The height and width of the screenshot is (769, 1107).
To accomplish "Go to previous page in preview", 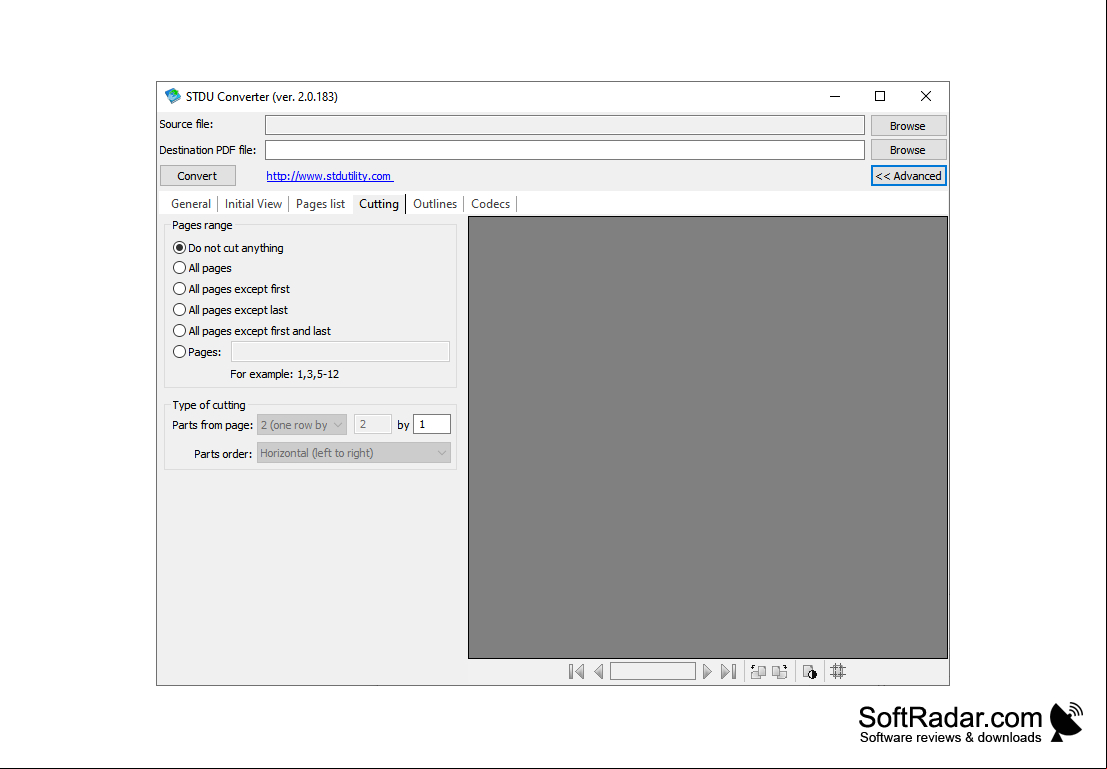I will click(599, 672).
